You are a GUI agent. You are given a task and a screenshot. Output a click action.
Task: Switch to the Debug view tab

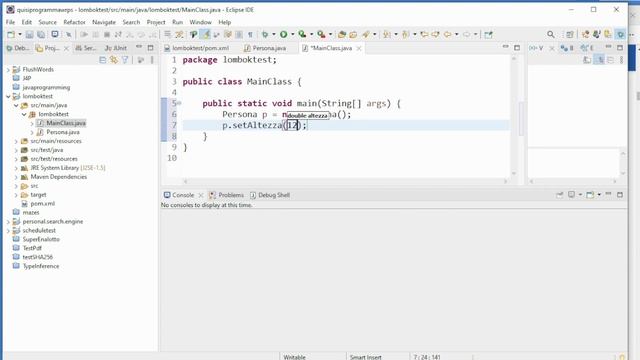(18, 48)
